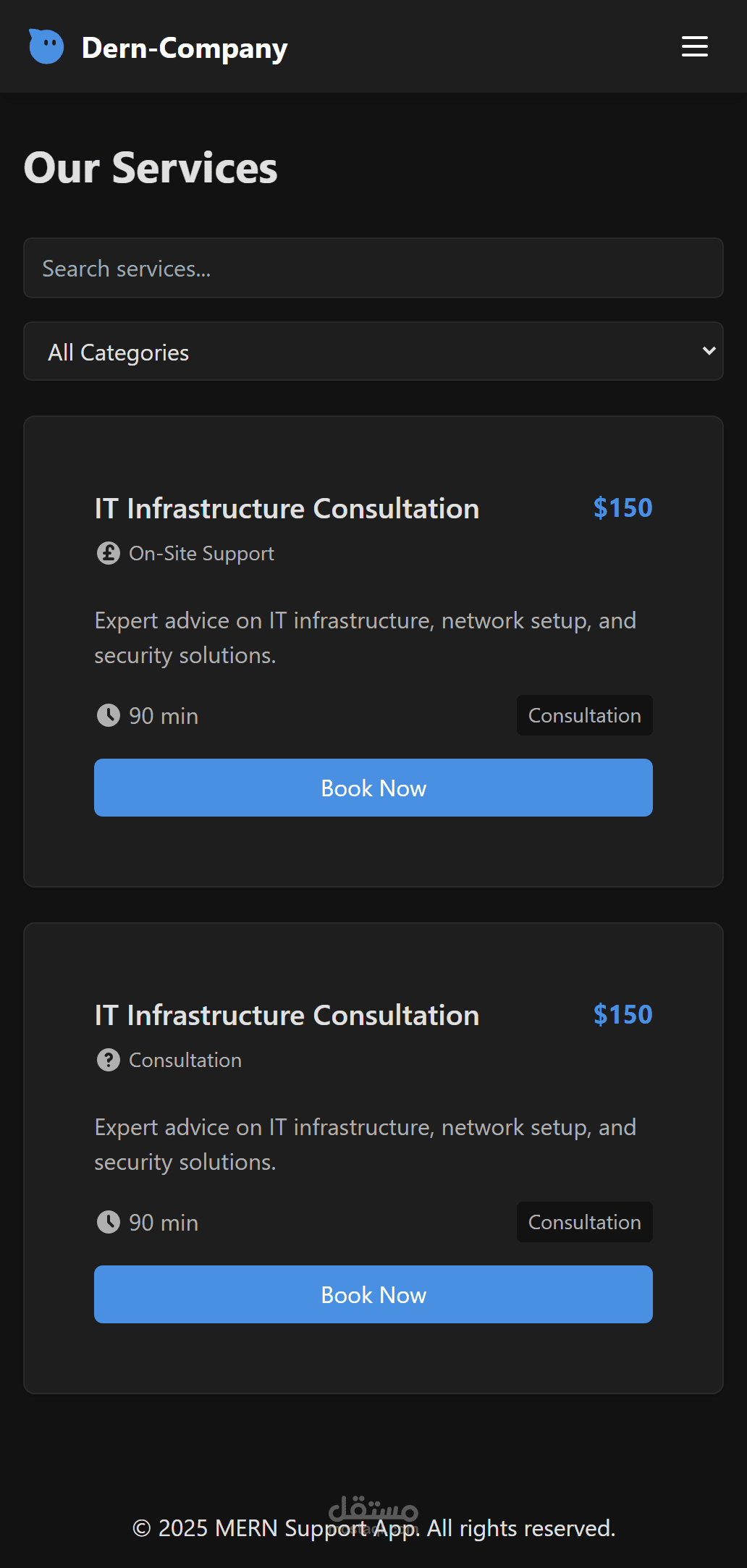Click the On-Site Support category label
Image resolution: width=747 pixels, height=1568 pixels.
[x=201, y=554]
